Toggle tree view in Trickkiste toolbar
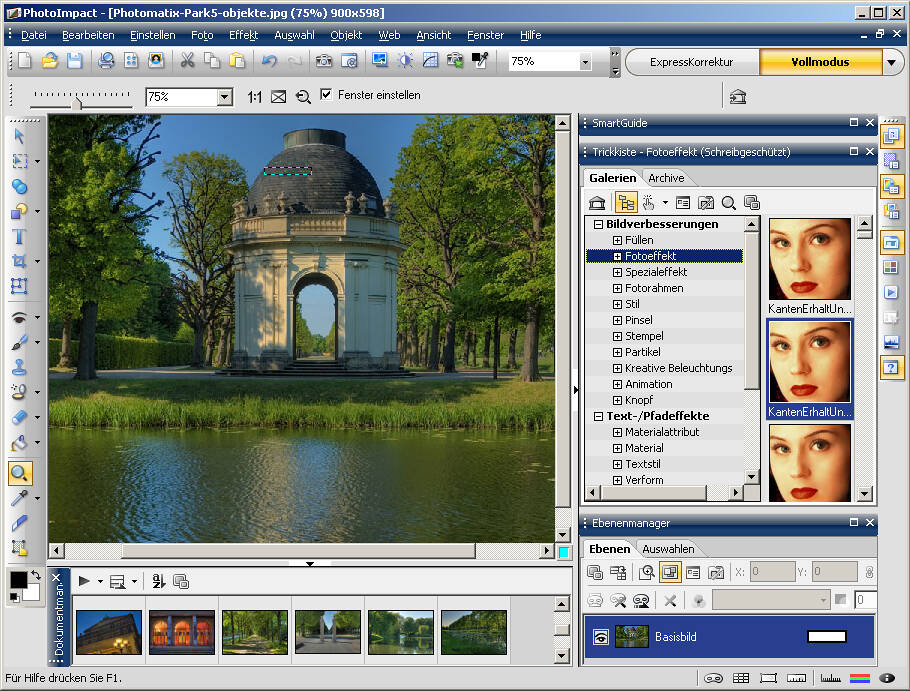Screen dimensions: 910x691 coord(626,202)
